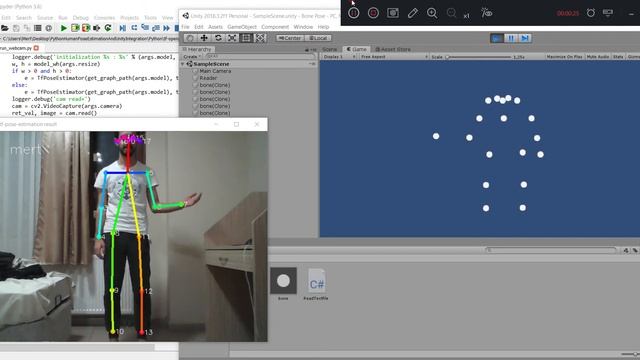Click Spyder's Open file folder icon
640x360 pixels.
click(4, 28)
